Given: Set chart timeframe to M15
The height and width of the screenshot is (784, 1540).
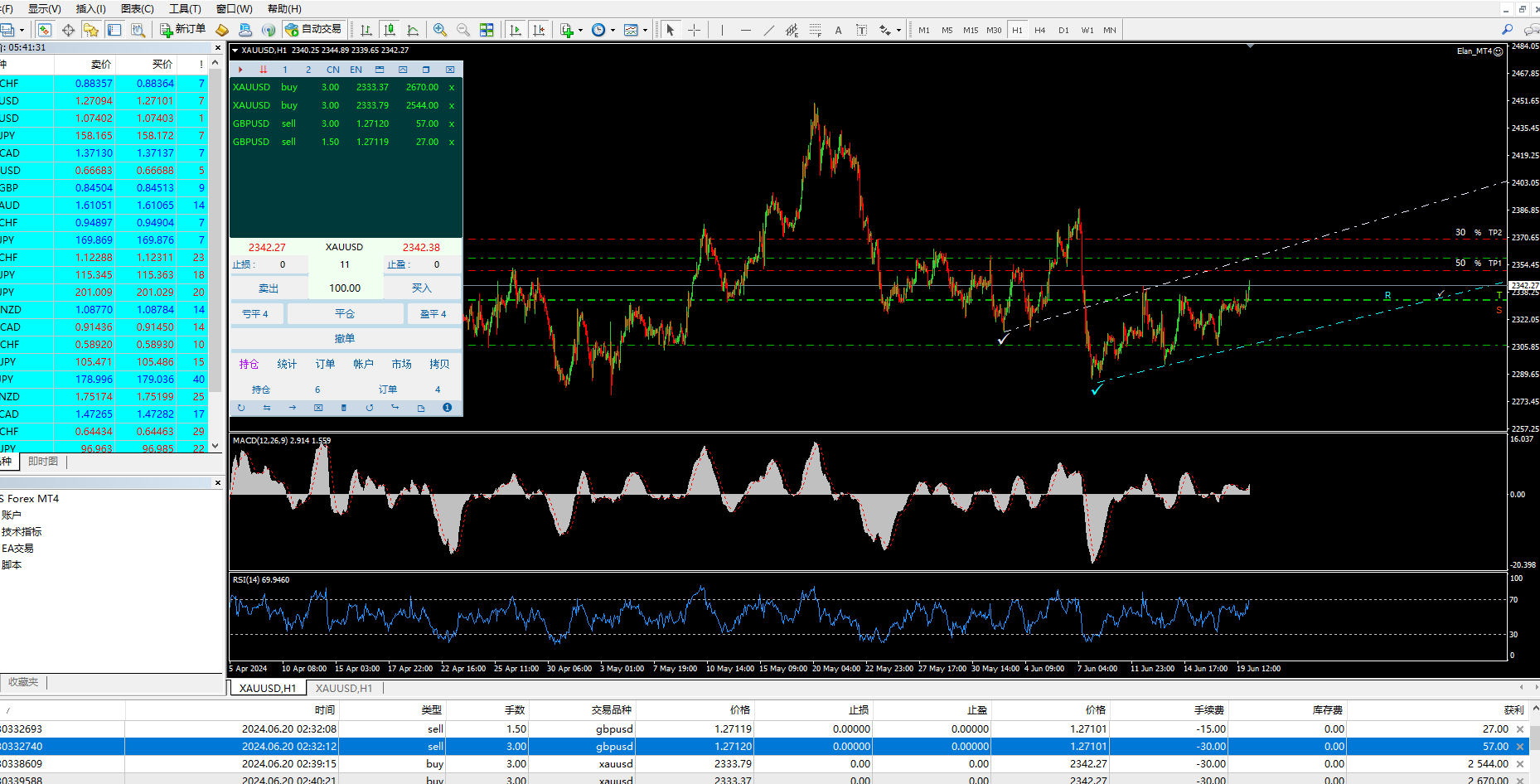Looking at the screenshot, I should (x=970, y=30).
